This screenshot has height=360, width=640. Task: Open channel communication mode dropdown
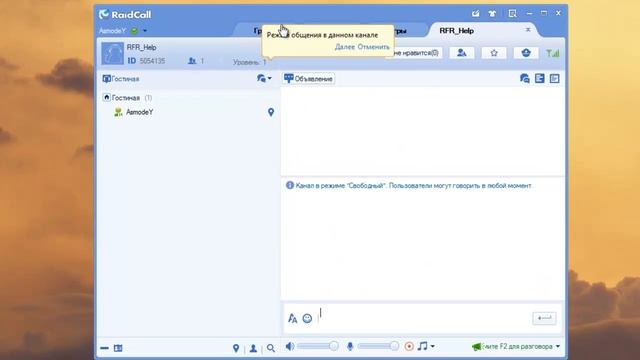(x=264, y=78)
